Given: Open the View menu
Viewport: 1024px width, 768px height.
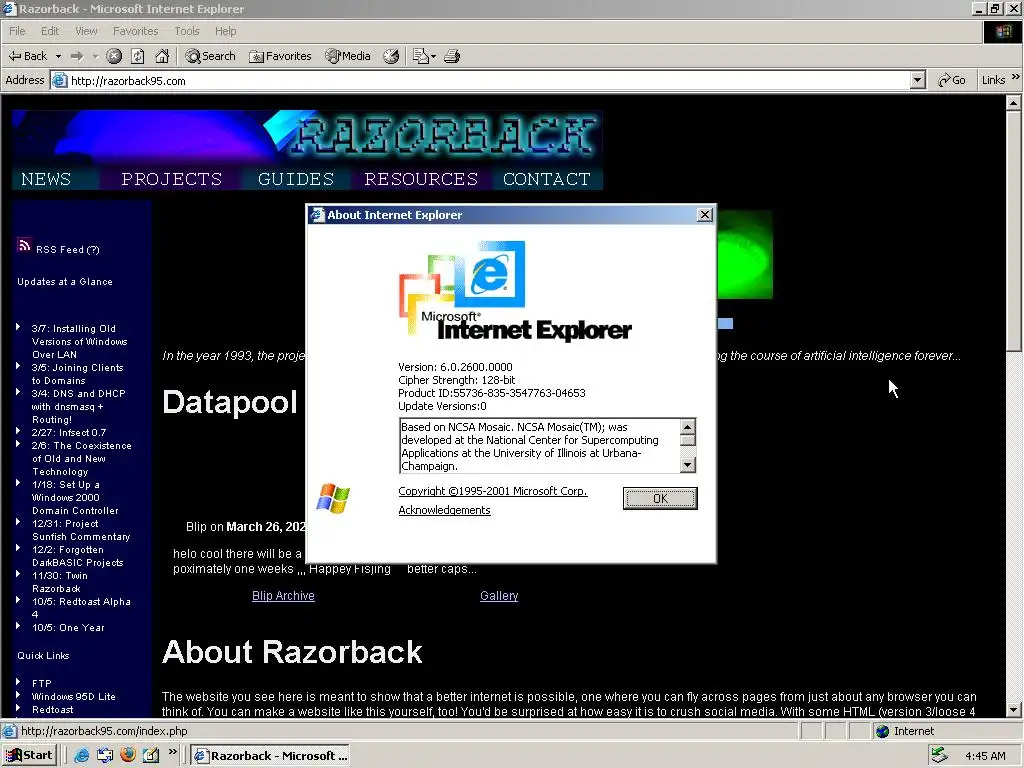Looking at the screenshot, I should (x=86, y=31).
